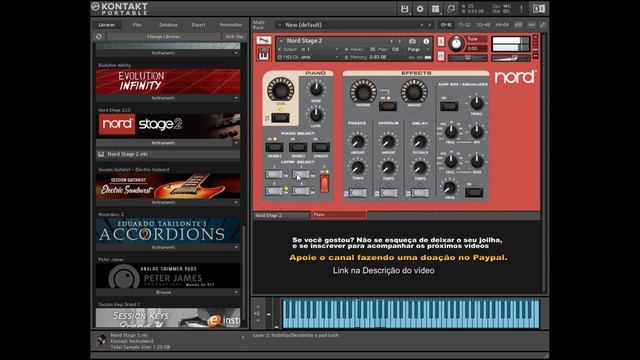The height and width of the screenshot is (360, 640).
Task: Click the info icon on Nord Stage 2 header
Action: click(426, 41)
